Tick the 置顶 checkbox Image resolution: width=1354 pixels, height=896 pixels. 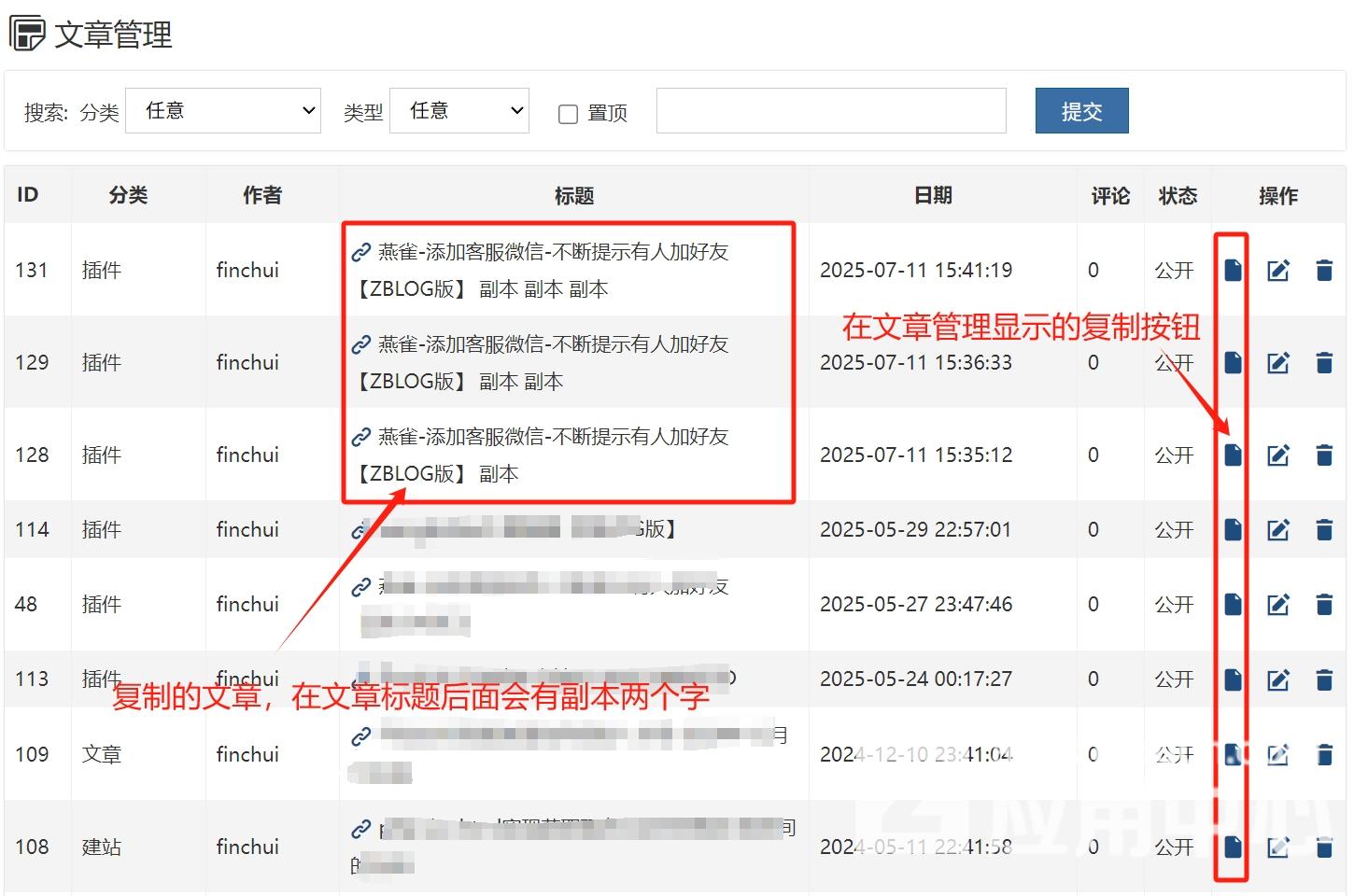coord(568,114)
